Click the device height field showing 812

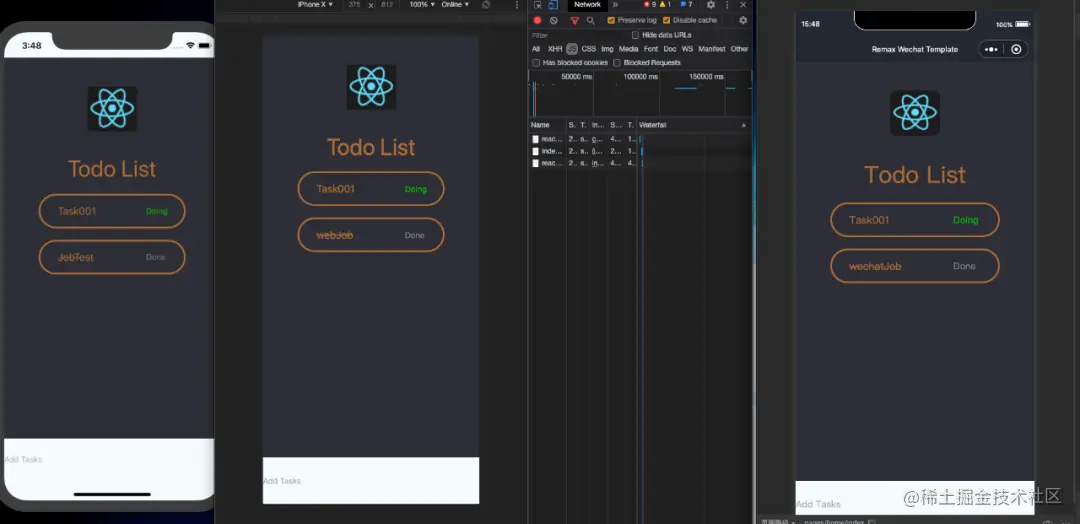387,5
